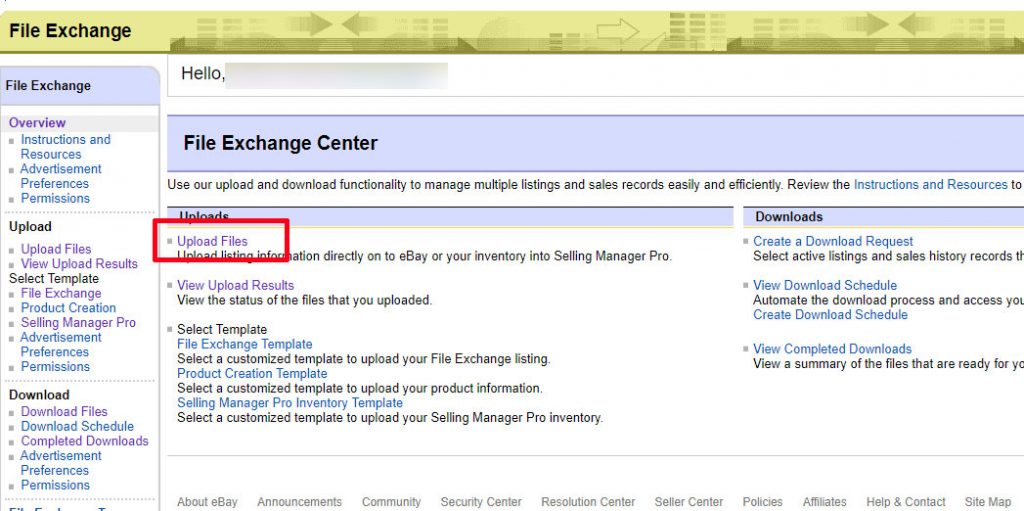Open Advertisement Preferences in sidebar Upload section
This screenshot has width=1024, height=511.
61,344
